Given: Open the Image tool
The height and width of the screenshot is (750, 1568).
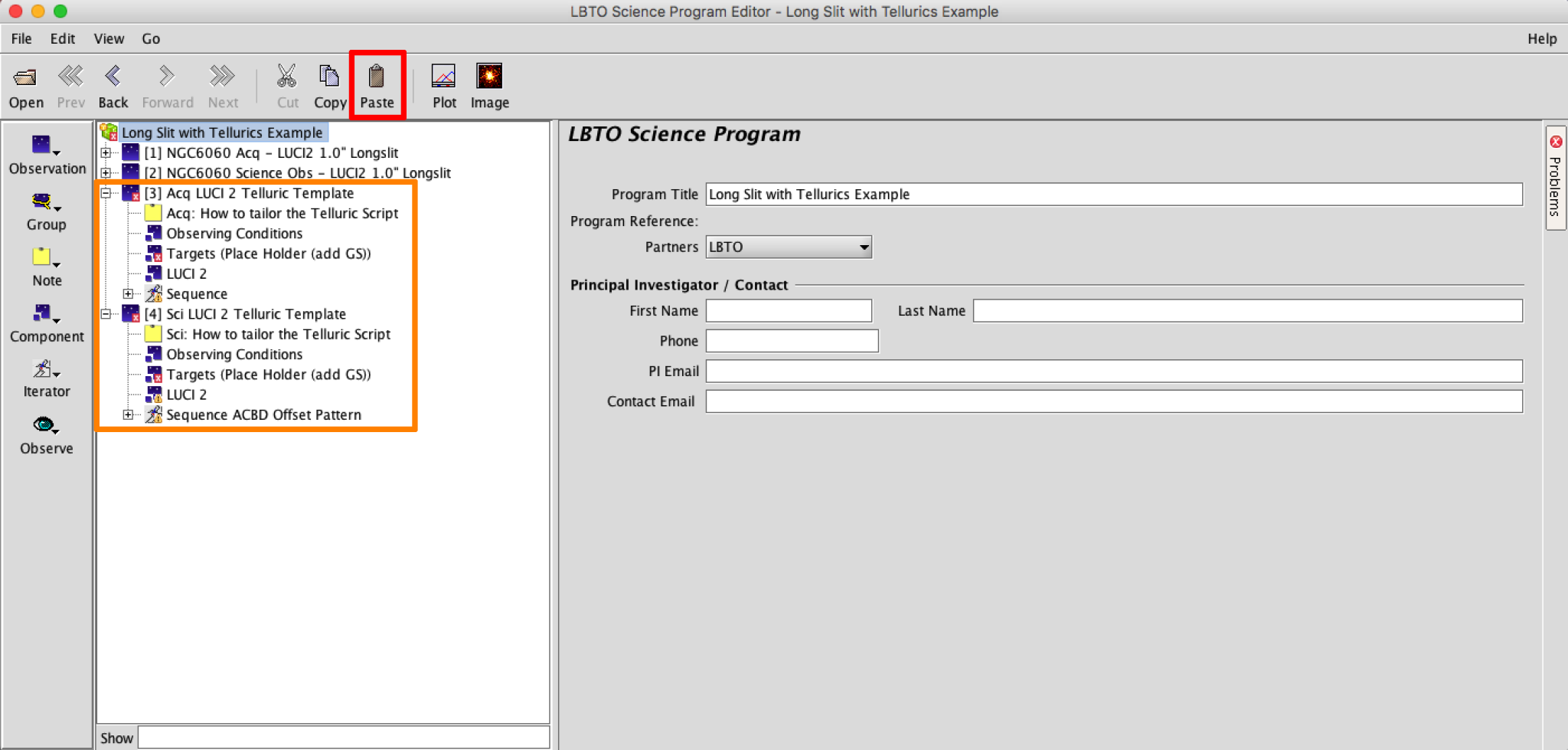Looking at the screenshot, I should [489, 77].
